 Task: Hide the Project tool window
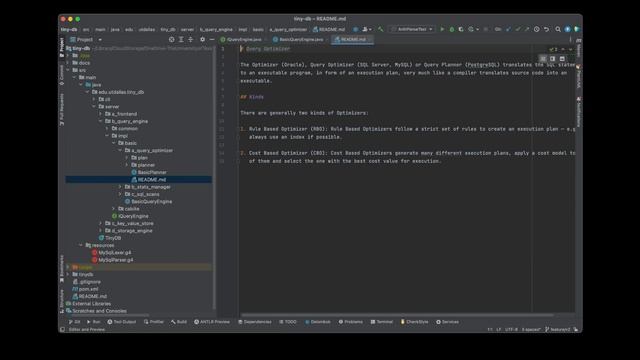(212, 40)
